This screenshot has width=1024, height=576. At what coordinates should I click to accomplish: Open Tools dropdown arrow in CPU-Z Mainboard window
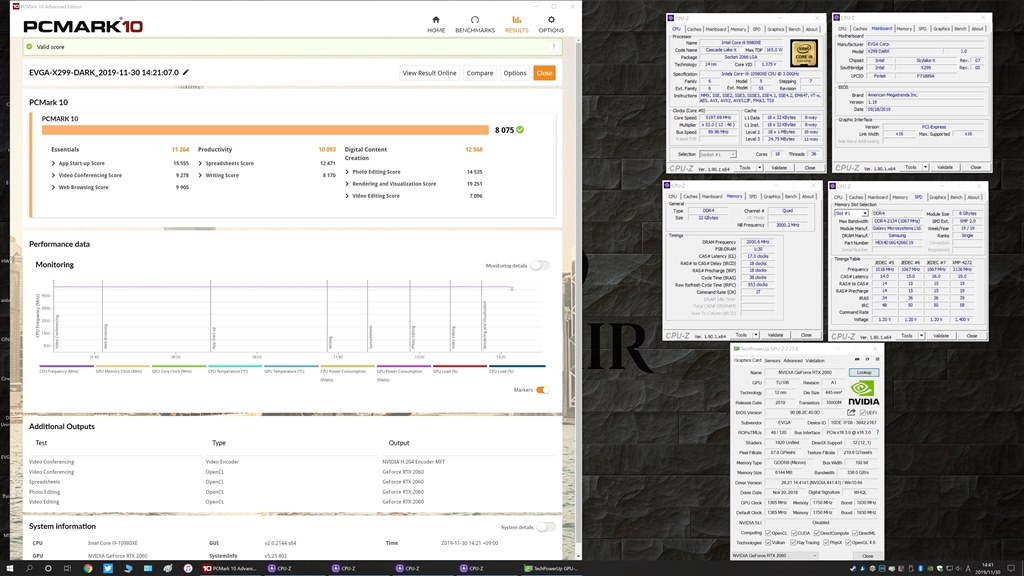coord(925,168)
